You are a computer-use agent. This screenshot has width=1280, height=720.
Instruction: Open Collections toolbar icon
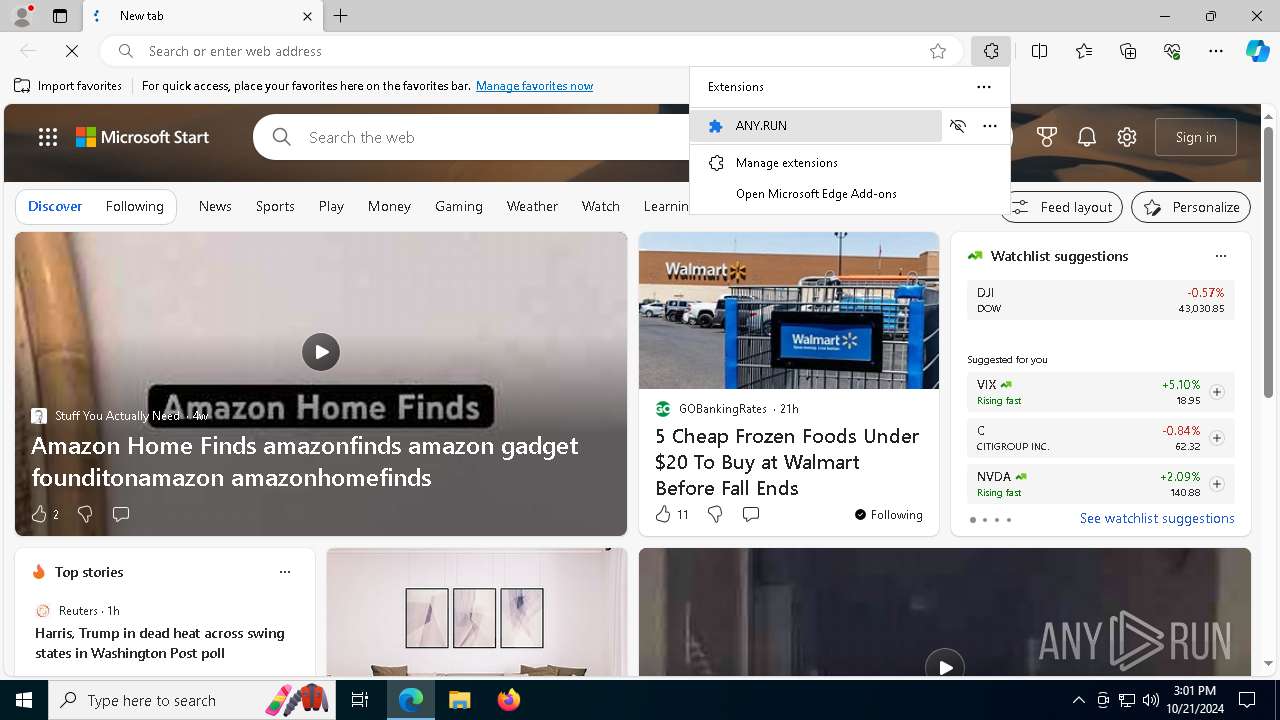[x=1128, y=51]
